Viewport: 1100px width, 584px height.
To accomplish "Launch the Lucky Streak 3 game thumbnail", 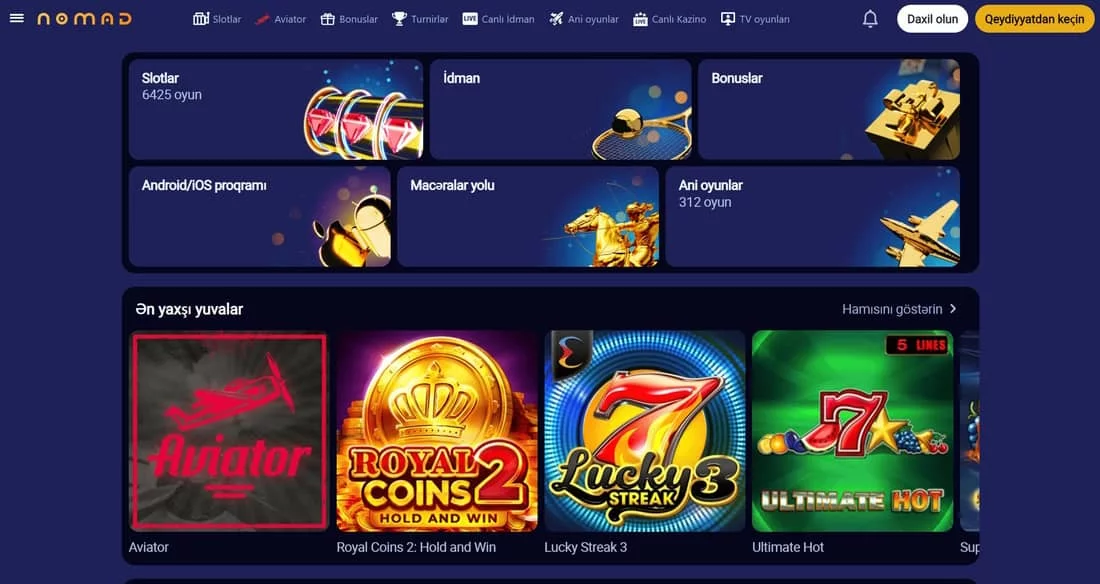I will (645, 431).
